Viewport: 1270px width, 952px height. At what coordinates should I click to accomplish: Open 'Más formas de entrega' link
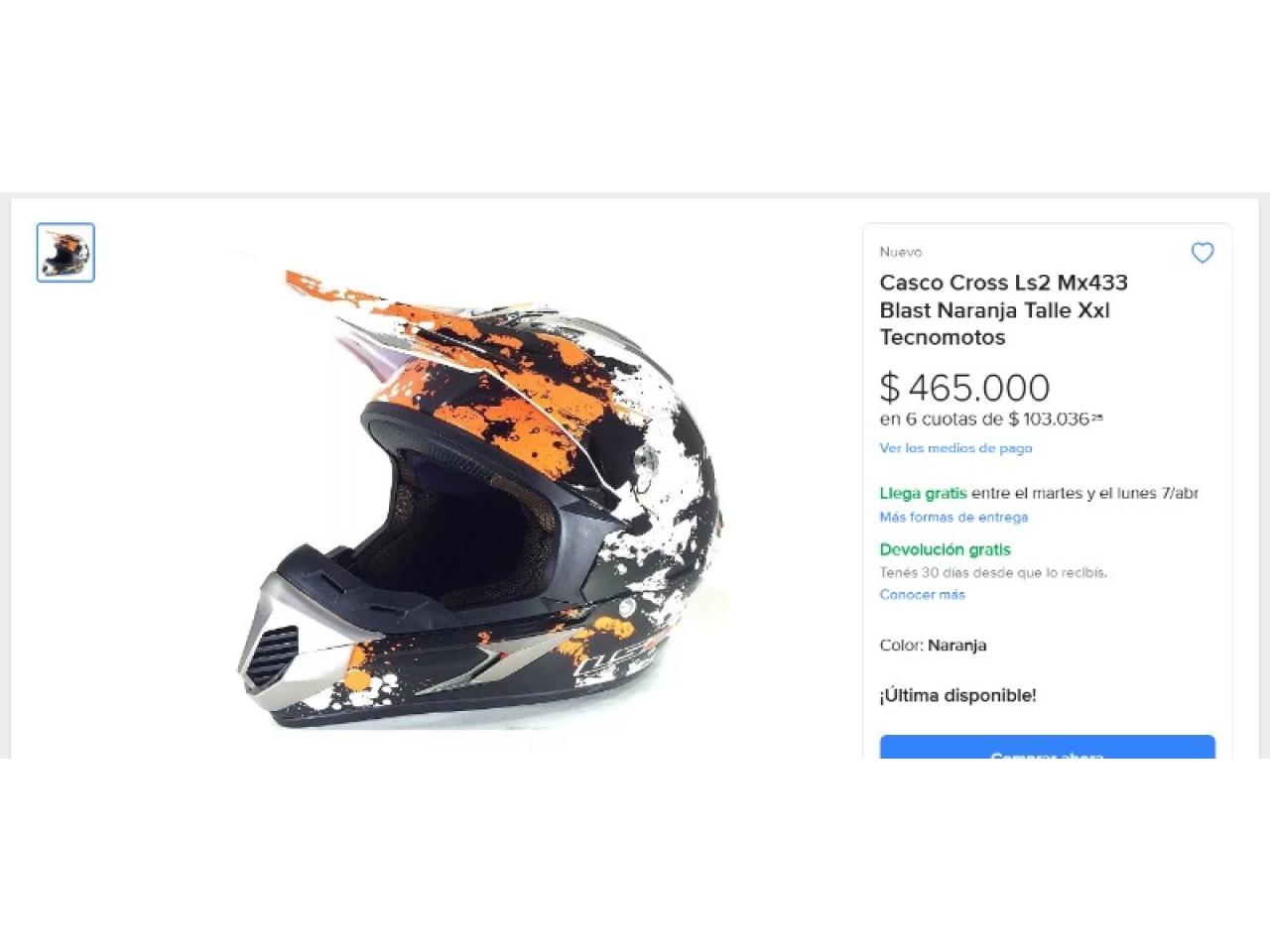click(953, 517)
